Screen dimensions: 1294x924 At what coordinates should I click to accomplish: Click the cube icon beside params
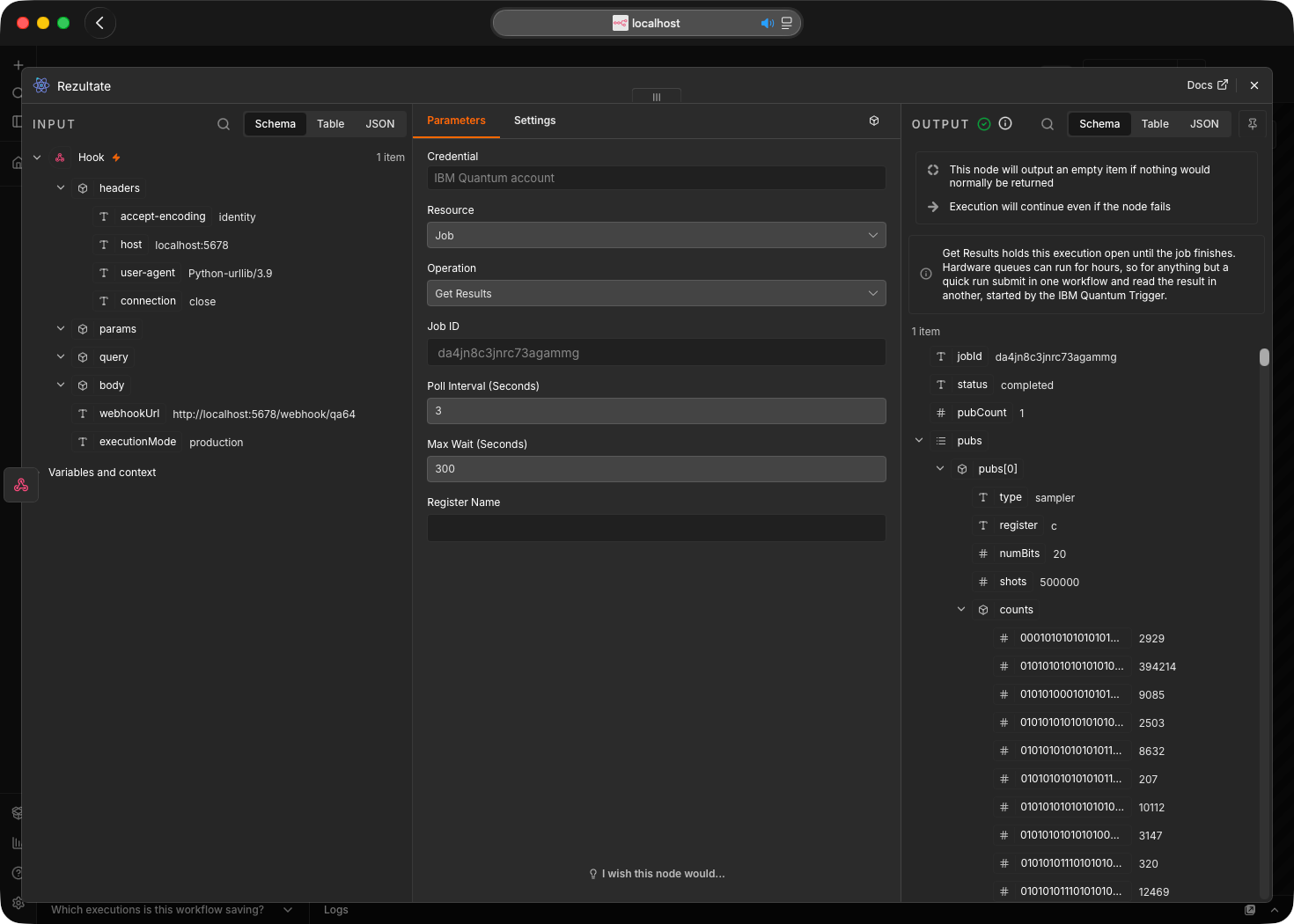click(x=83, y=329)
